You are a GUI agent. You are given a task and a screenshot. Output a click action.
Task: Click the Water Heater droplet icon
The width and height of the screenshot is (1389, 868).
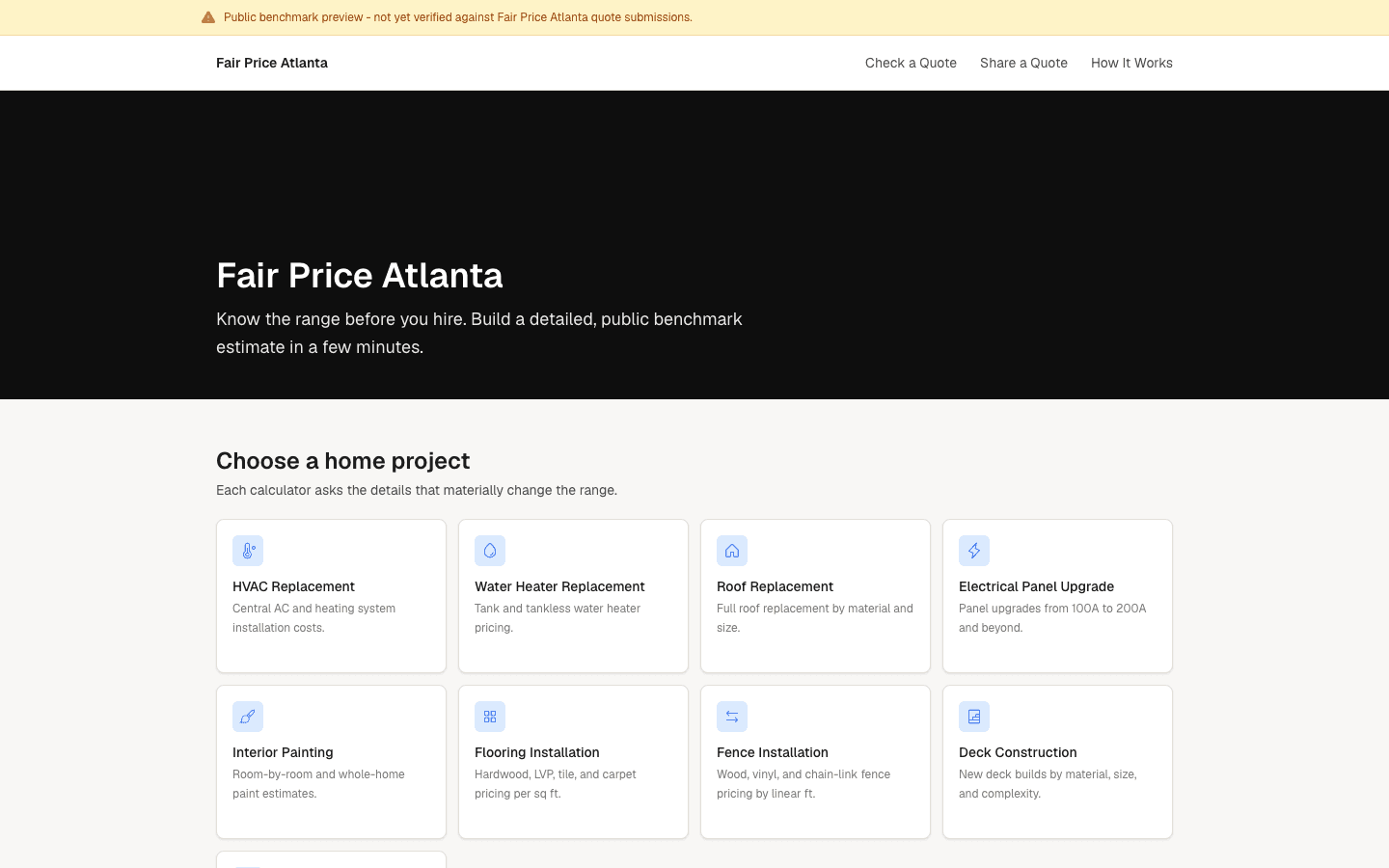(490, 551)
